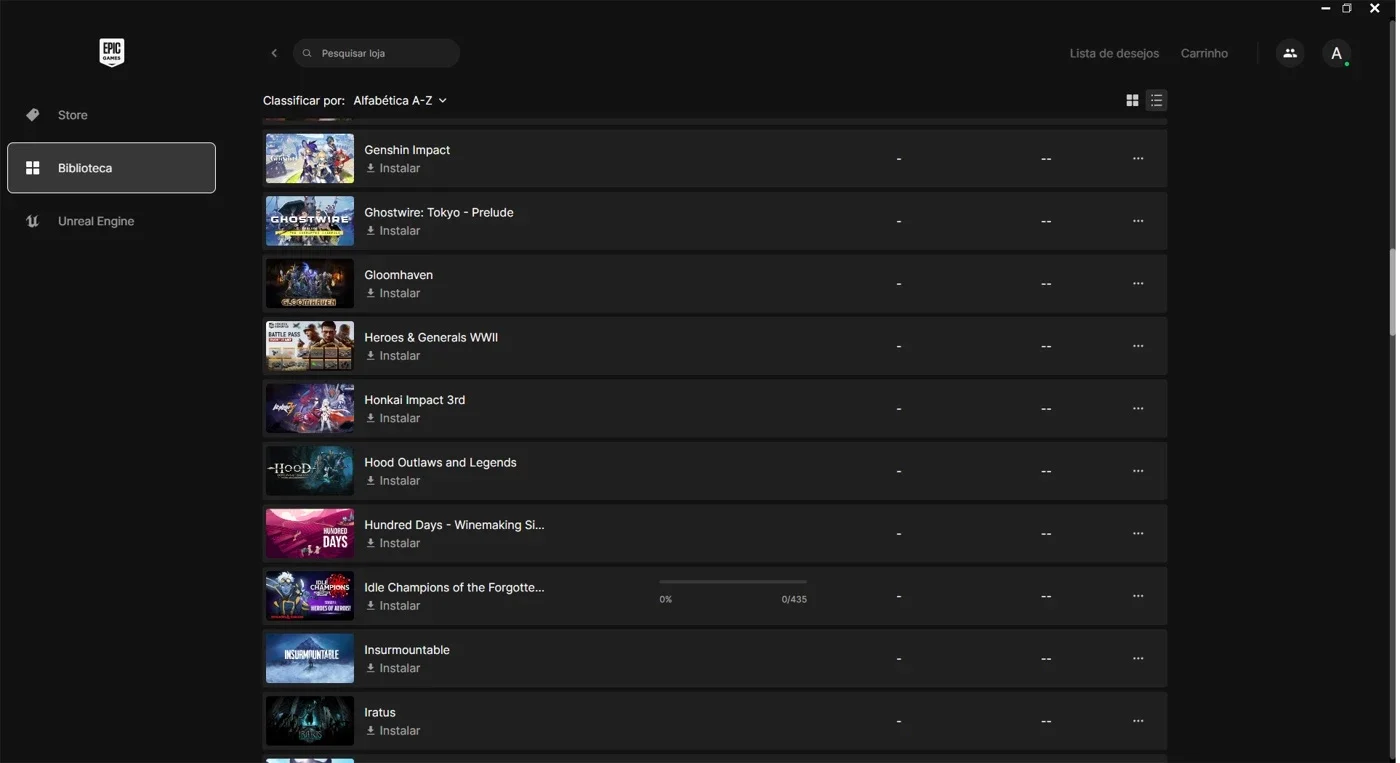Open Hood thumbnail
The image size is (1400, 763).
310,471
